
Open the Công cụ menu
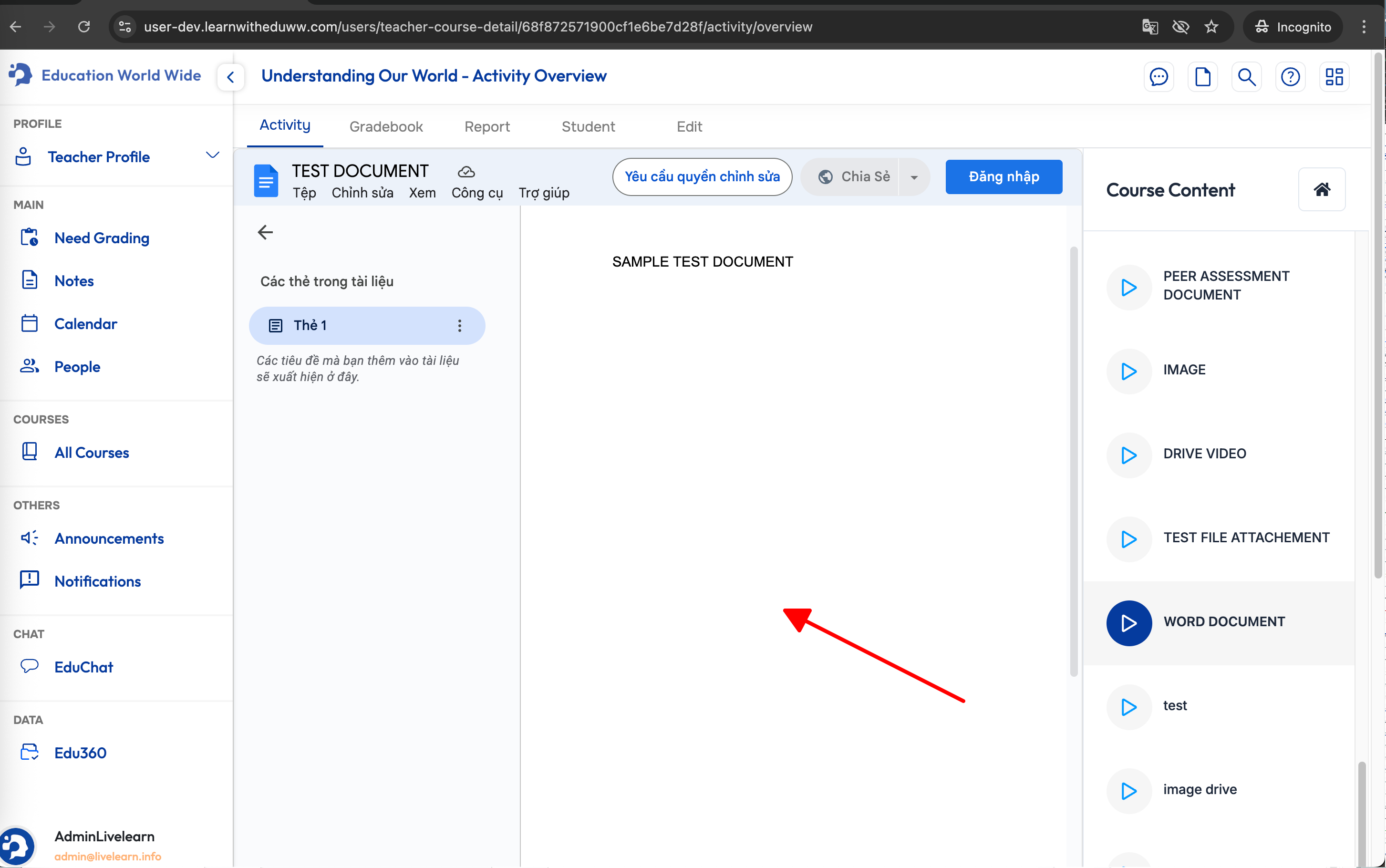[477, 193]
